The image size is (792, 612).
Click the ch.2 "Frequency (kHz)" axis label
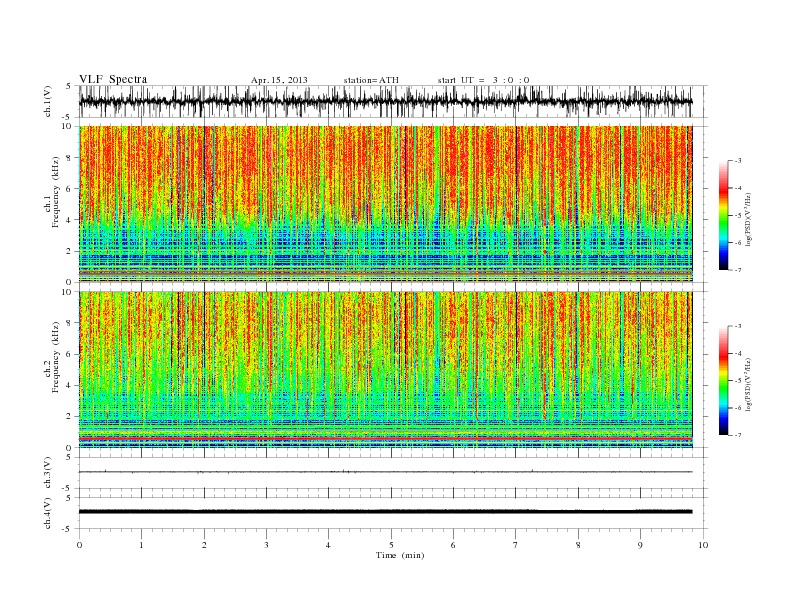click(x=56, y=356)
